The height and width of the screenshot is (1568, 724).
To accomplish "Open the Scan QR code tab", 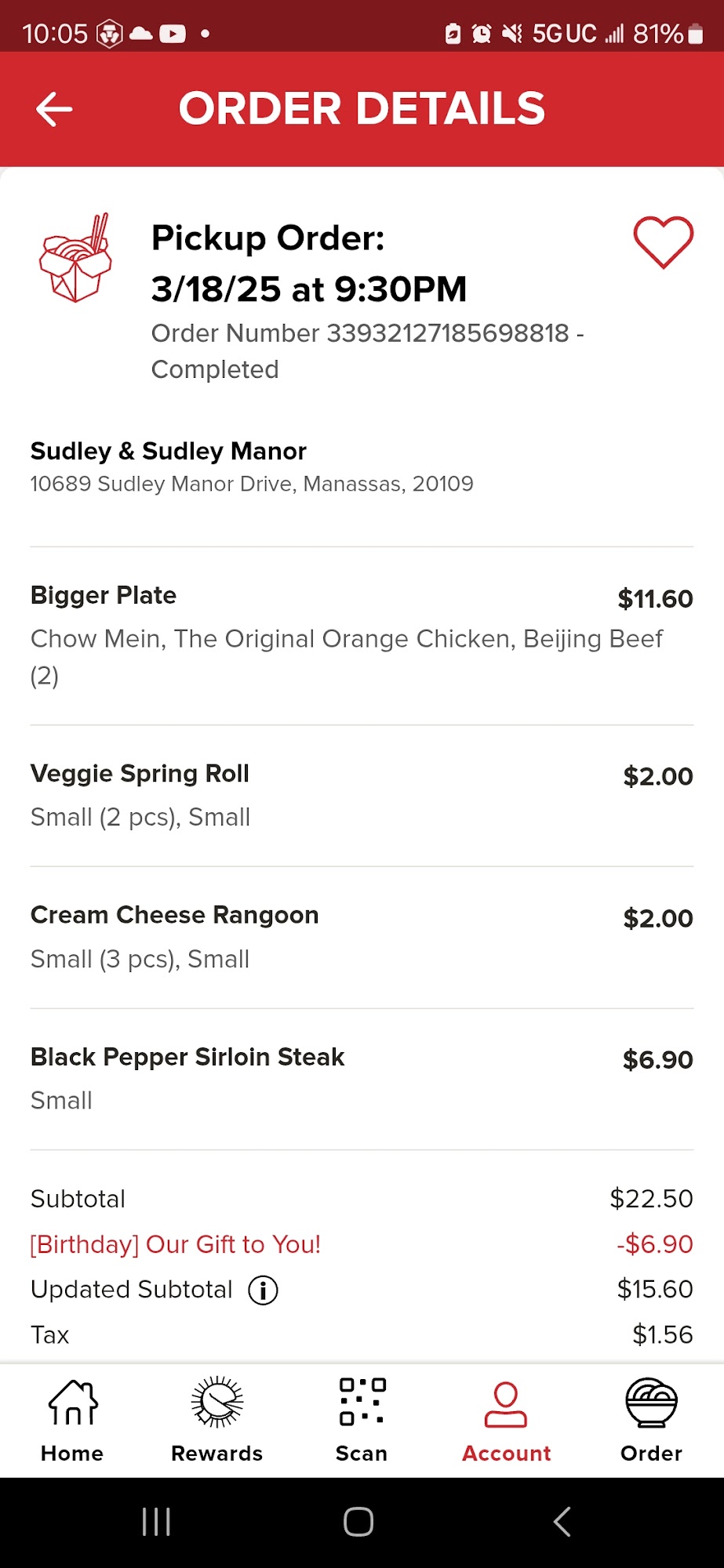I will (362, 1421).
